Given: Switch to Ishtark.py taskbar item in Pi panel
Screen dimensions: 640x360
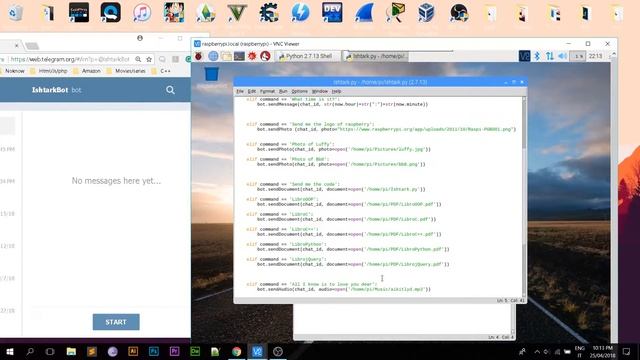Looking at the screenshot, I should tap(376, 56).
